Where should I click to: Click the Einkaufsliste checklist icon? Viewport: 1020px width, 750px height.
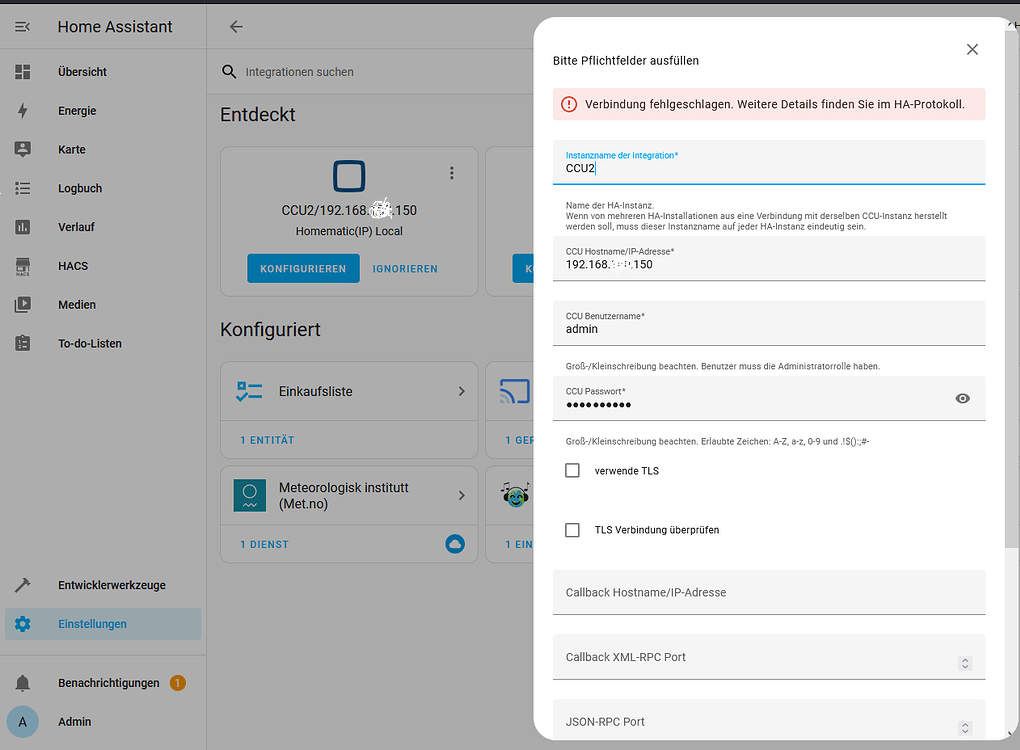(x=249, y=391)
